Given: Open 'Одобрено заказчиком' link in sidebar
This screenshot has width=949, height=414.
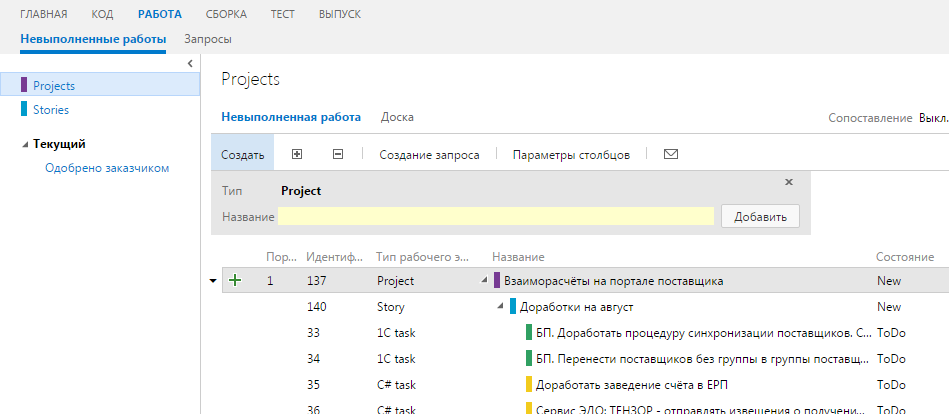Looking at the screenshot, I should (107, 168).
